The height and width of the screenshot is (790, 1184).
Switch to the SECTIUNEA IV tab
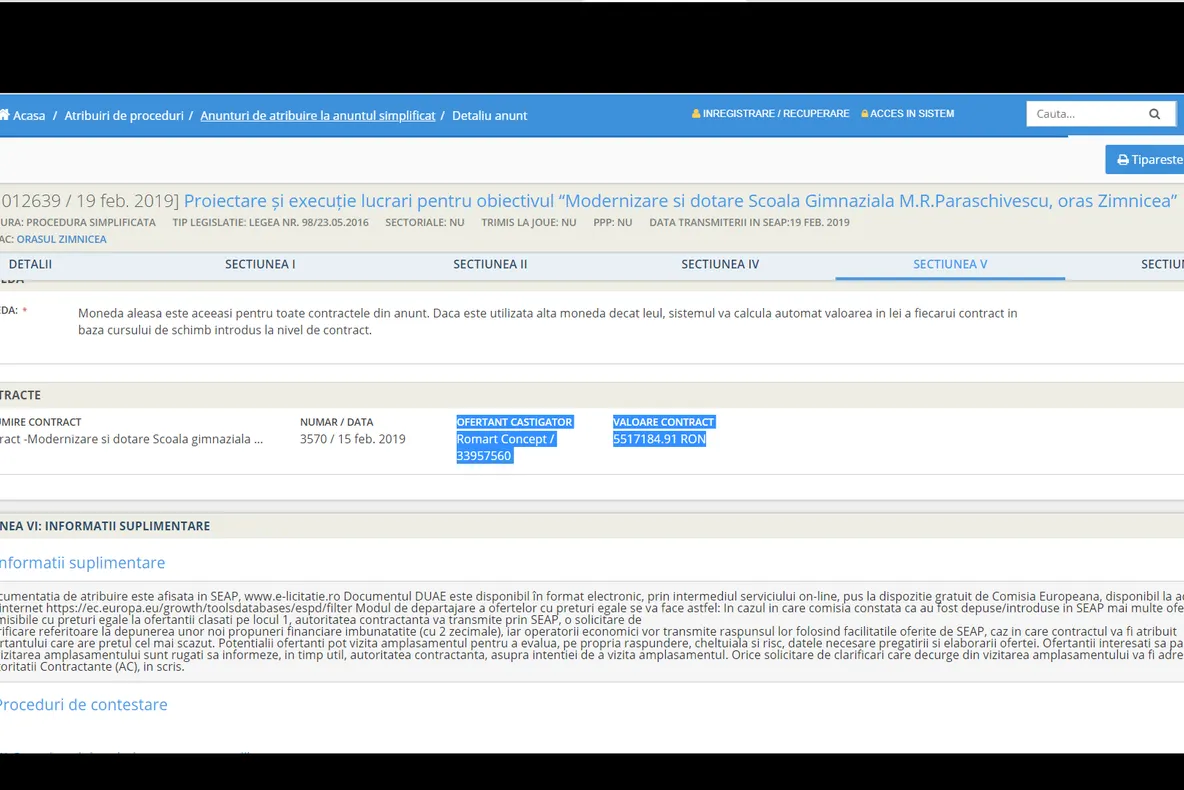pos(720,264)
